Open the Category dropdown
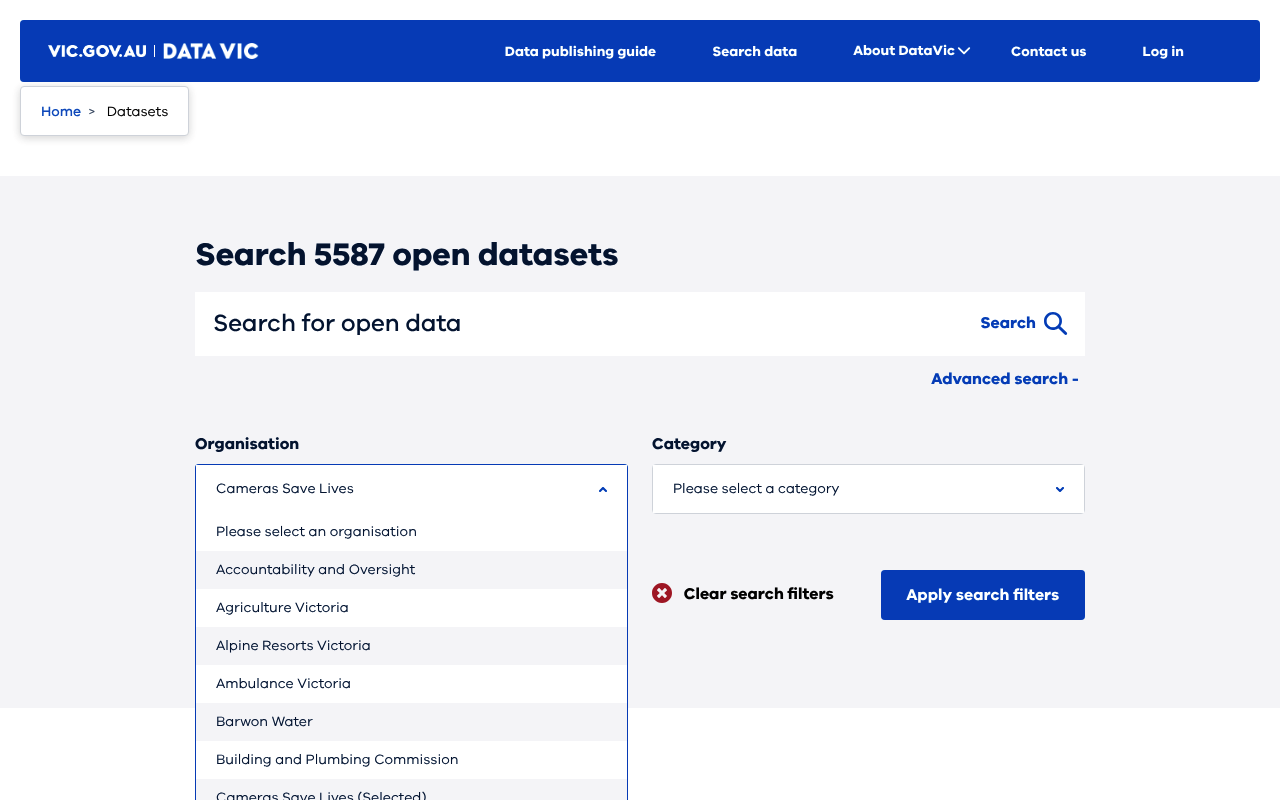This screenshot has width=1280, height=800. coord(868,489)
